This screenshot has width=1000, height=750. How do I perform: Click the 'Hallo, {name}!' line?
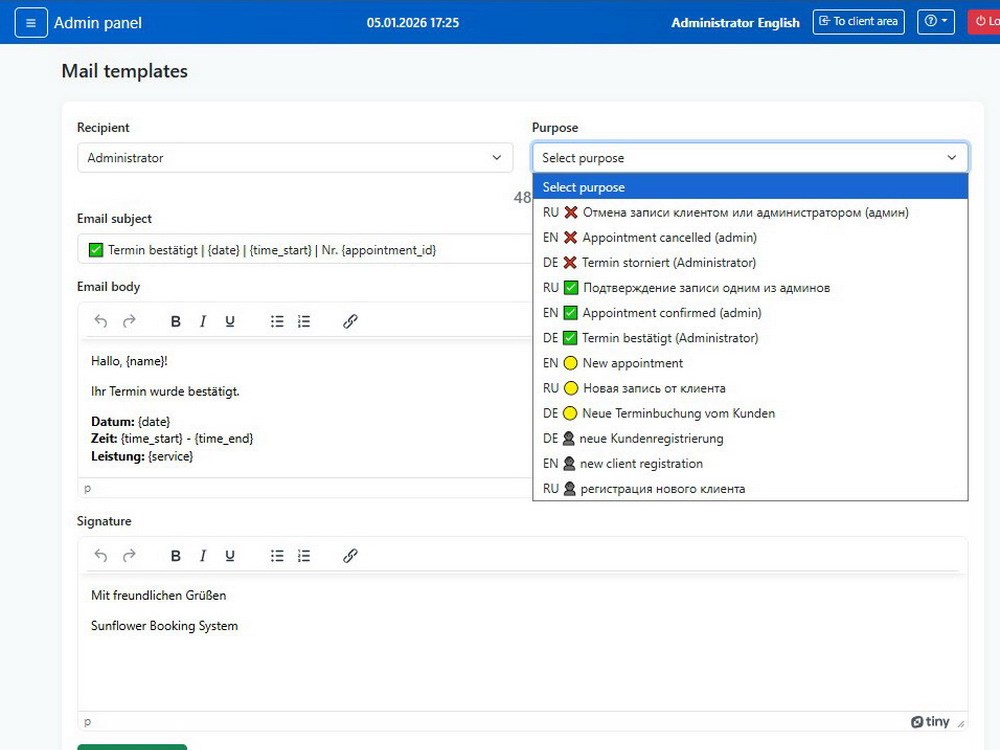point(129,361)
